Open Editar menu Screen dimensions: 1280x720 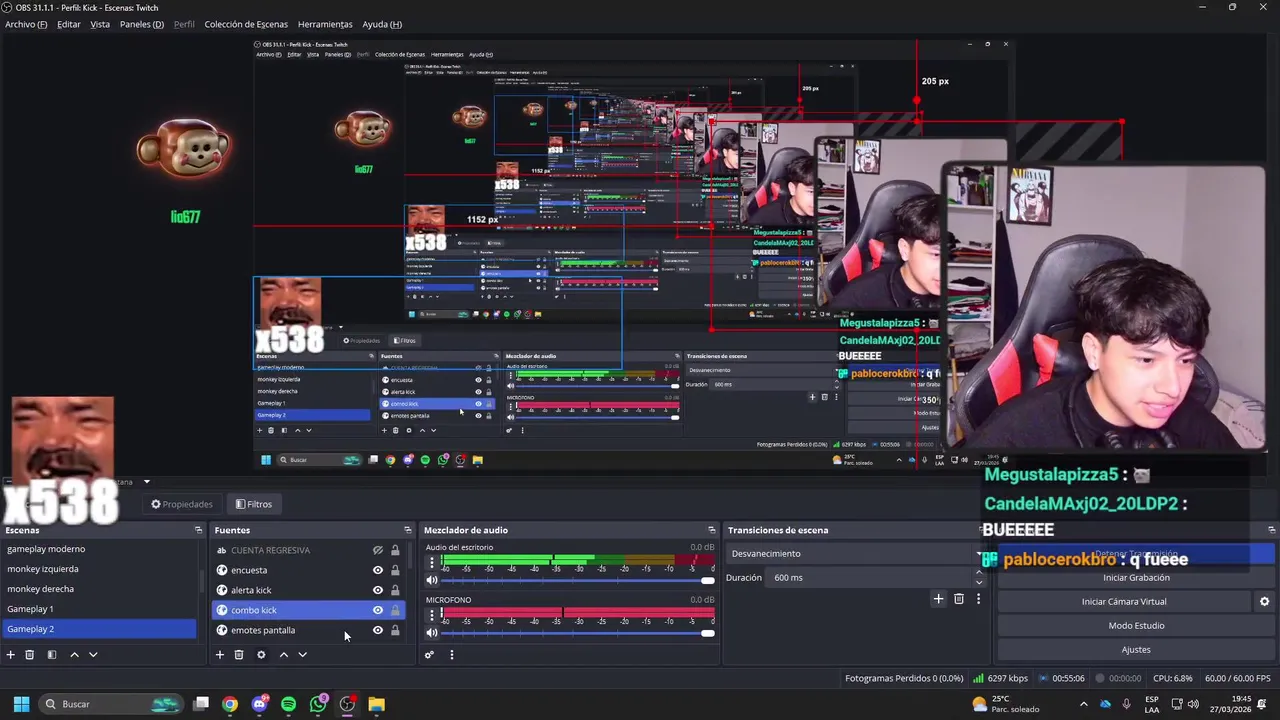point(69,24)
